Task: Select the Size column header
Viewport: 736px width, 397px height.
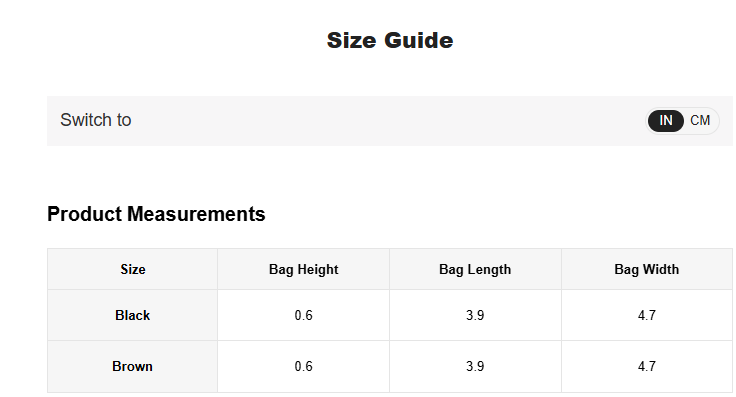Action: [133, 269]
